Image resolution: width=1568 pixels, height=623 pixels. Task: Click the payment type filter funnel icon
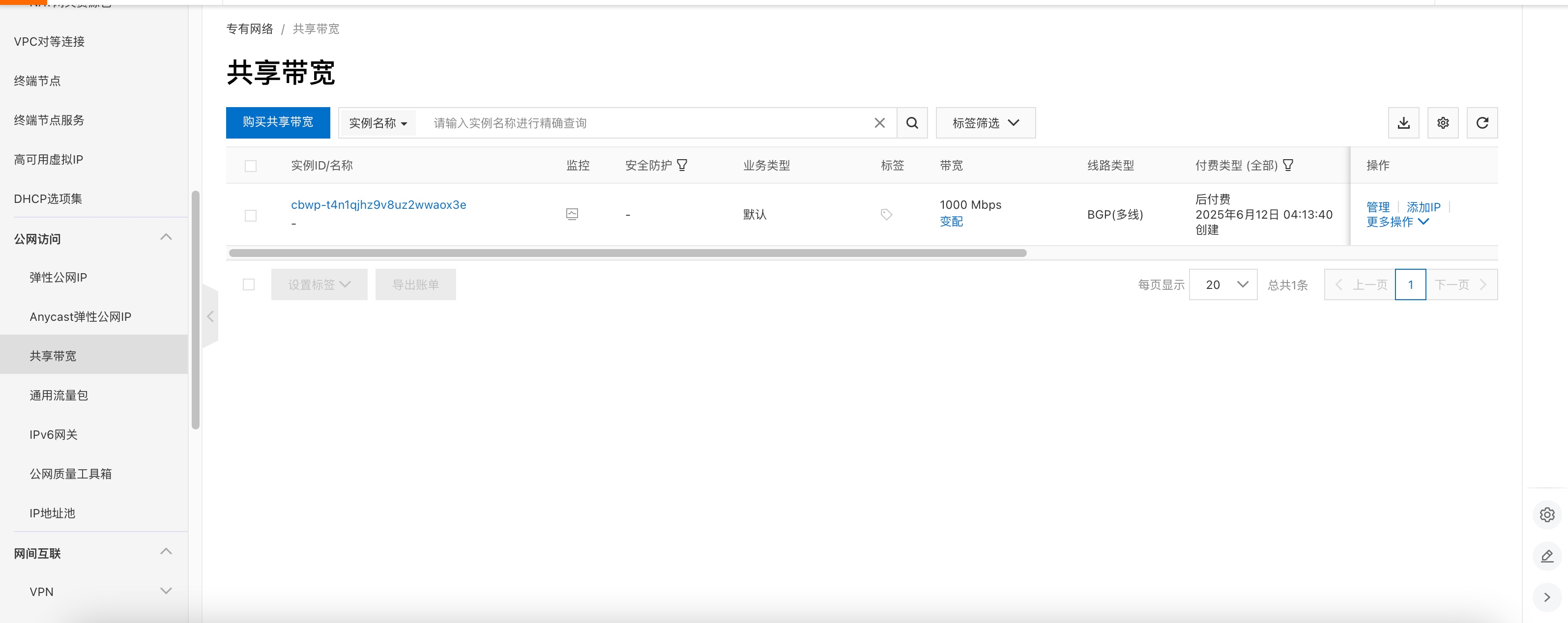point(1288,165)
